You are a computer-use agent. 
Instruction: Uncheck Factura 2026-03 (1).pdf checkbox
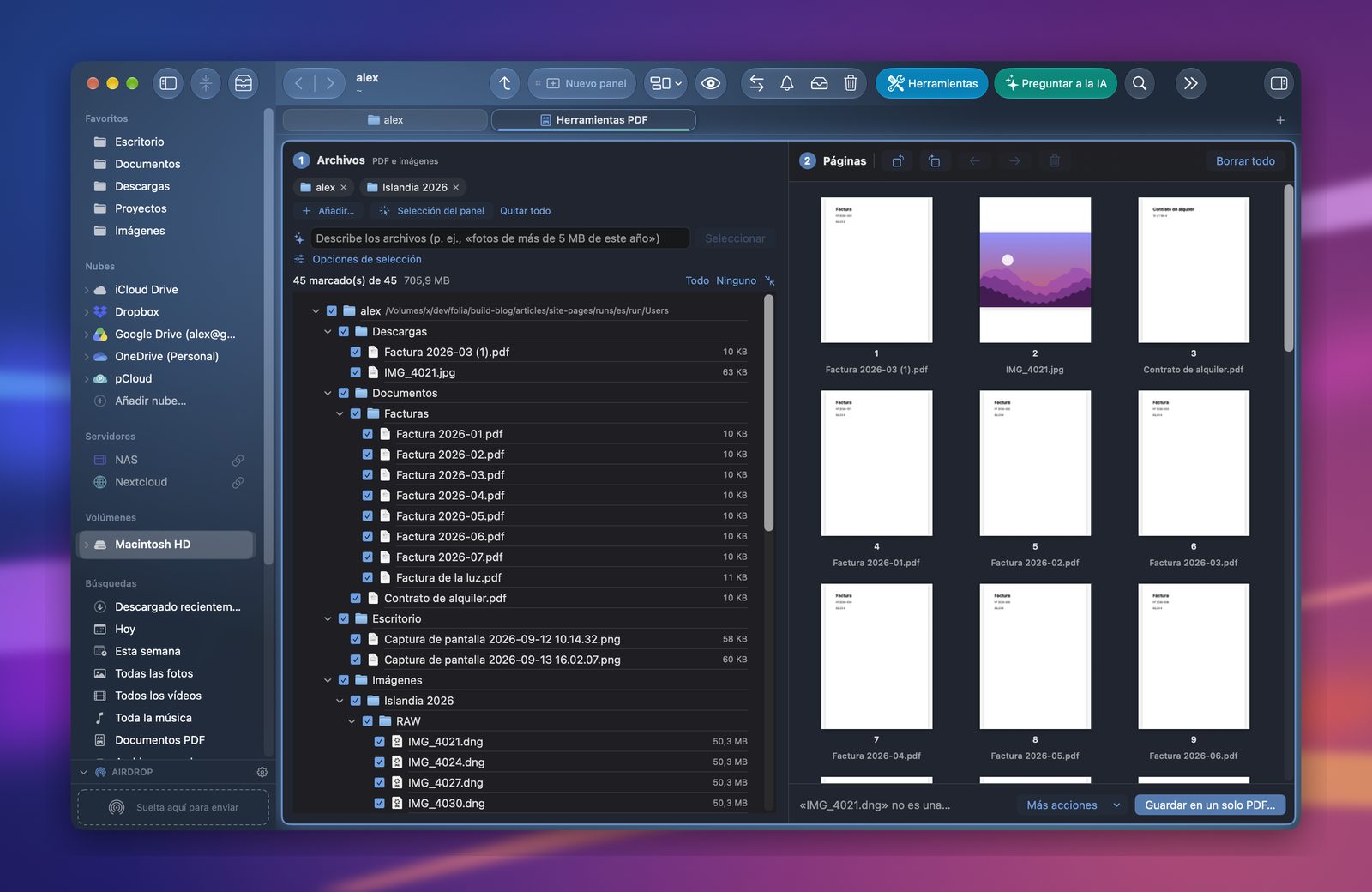356,352
